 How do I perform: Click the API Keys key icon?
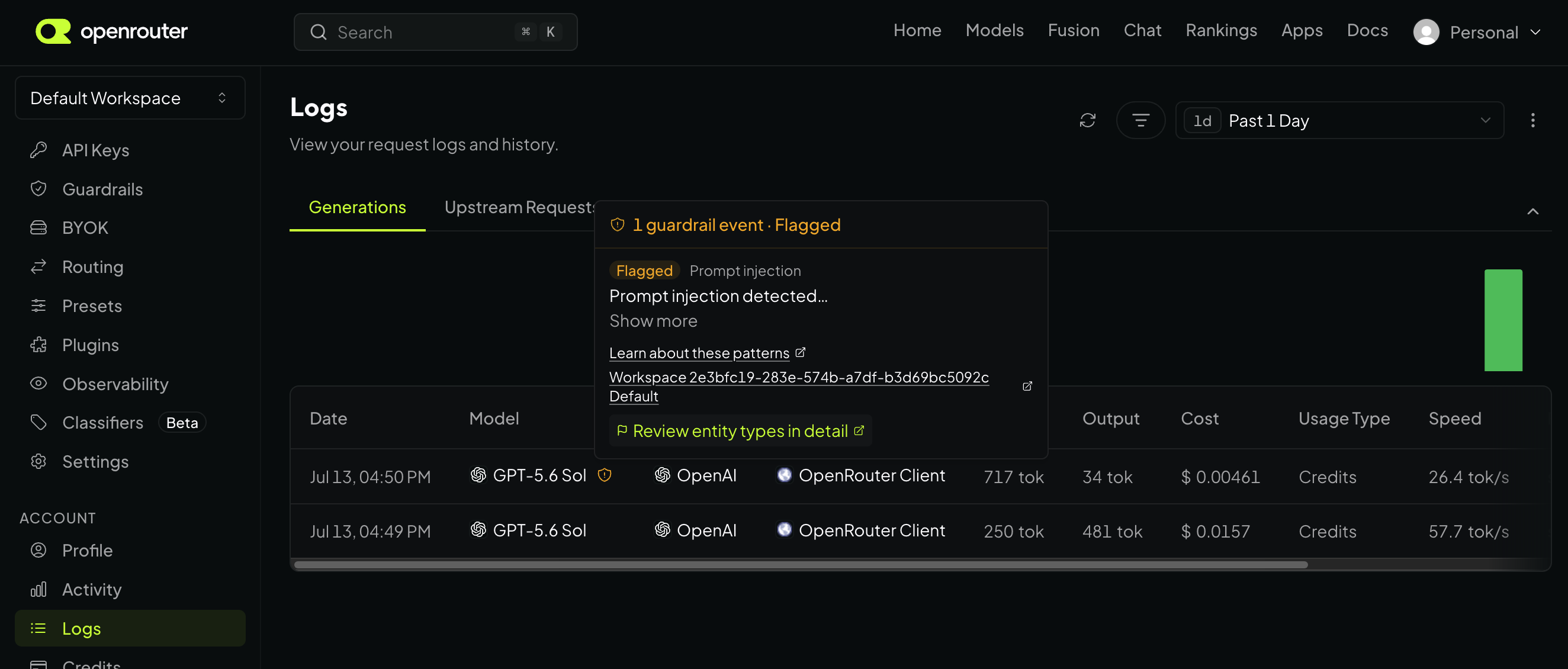38,150
